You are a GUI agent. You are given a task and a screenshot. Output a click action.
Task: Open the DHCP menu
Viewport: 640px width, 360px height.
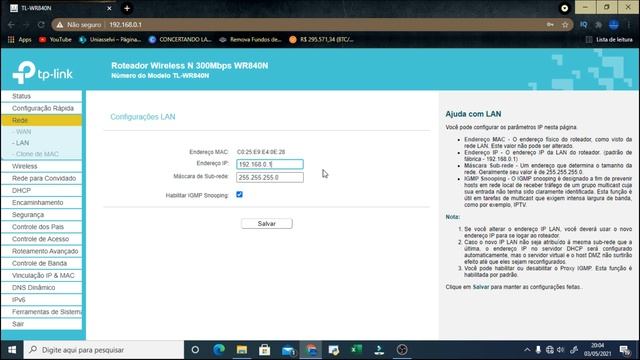42,191
